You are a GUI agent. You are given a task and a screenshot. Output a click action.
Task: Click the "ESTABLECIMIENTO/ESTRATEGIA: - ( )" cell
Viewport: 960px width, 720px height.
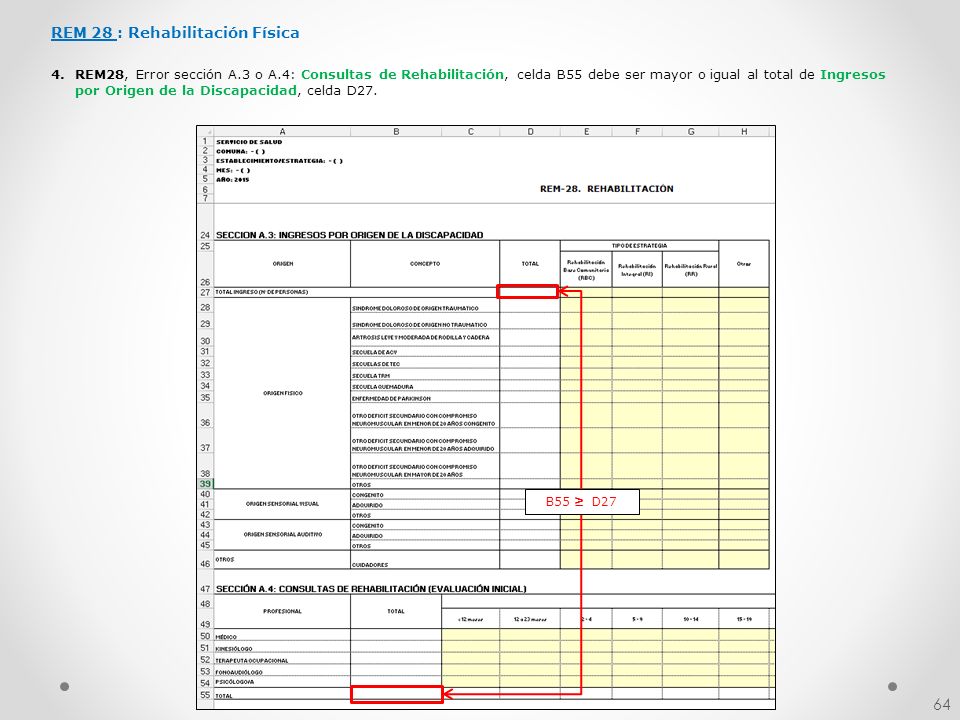click(x=279, y=161)
